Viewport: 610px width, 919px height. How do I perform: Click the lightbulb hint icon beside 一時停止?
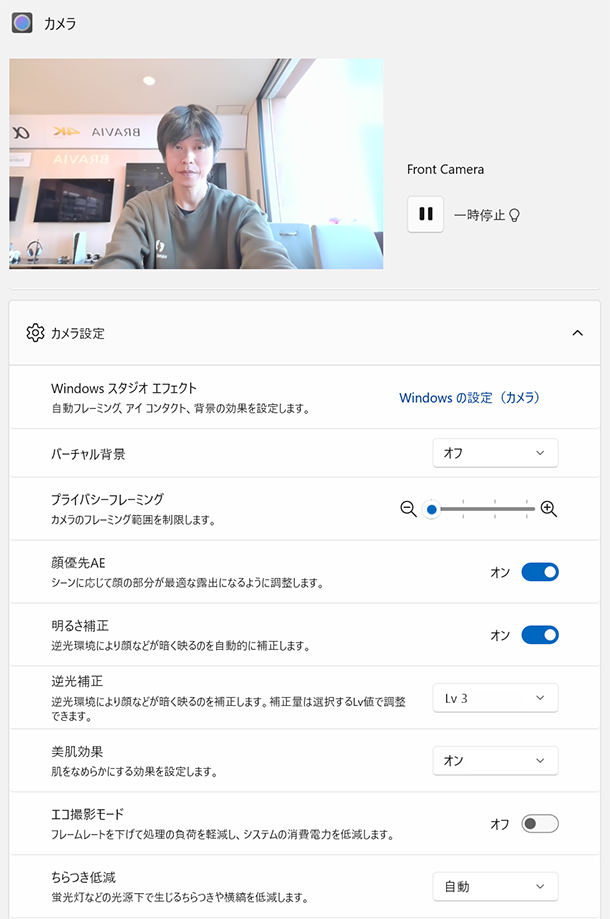coord(515,215)
